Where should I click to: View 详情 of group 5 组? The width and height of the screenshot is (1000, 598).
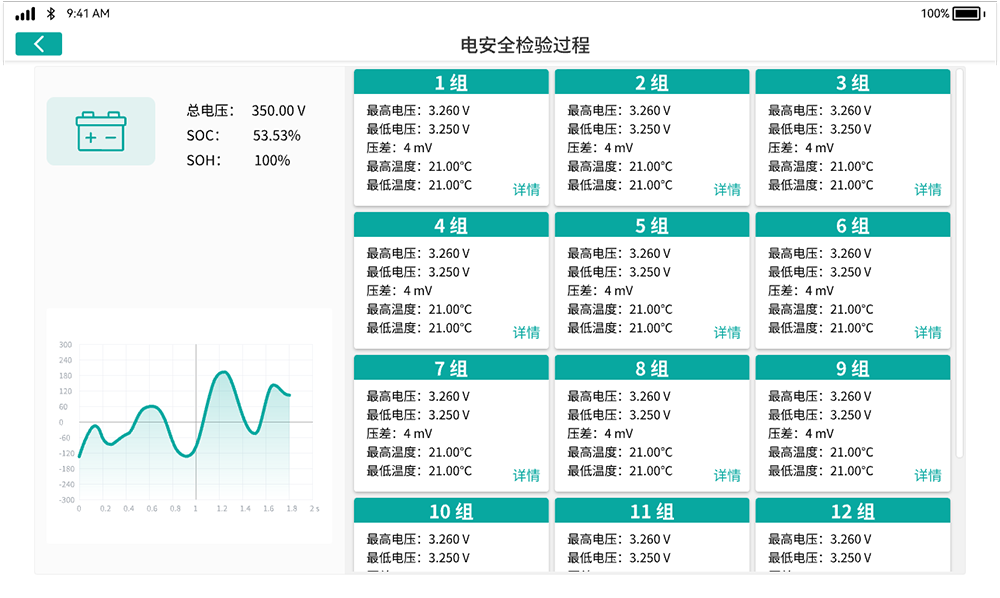tap(727, 332)
